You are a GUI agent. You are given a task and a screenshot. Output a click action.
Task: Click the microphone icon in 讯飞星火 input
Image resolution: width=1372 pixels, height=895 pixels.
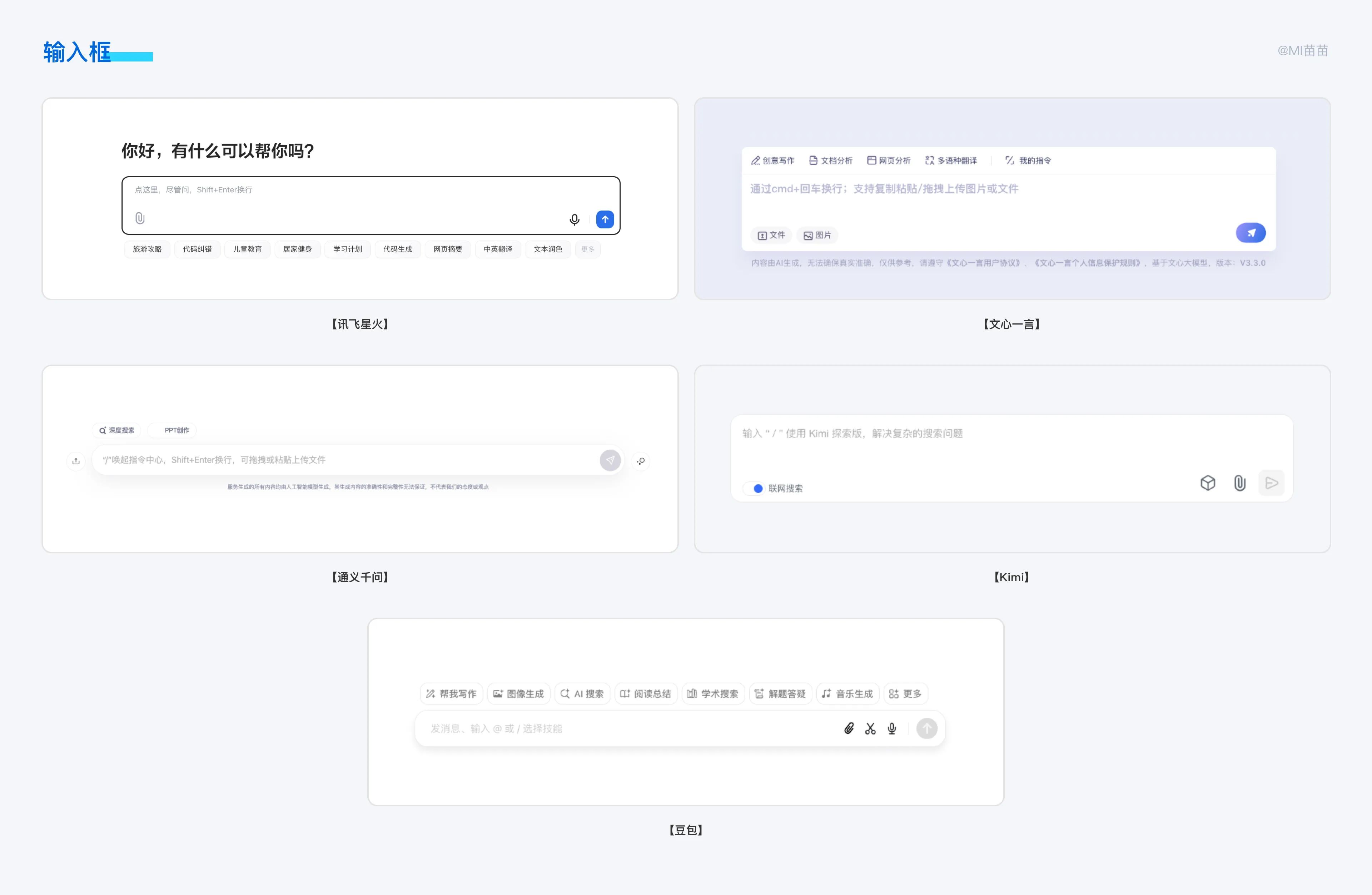(574, 220)
